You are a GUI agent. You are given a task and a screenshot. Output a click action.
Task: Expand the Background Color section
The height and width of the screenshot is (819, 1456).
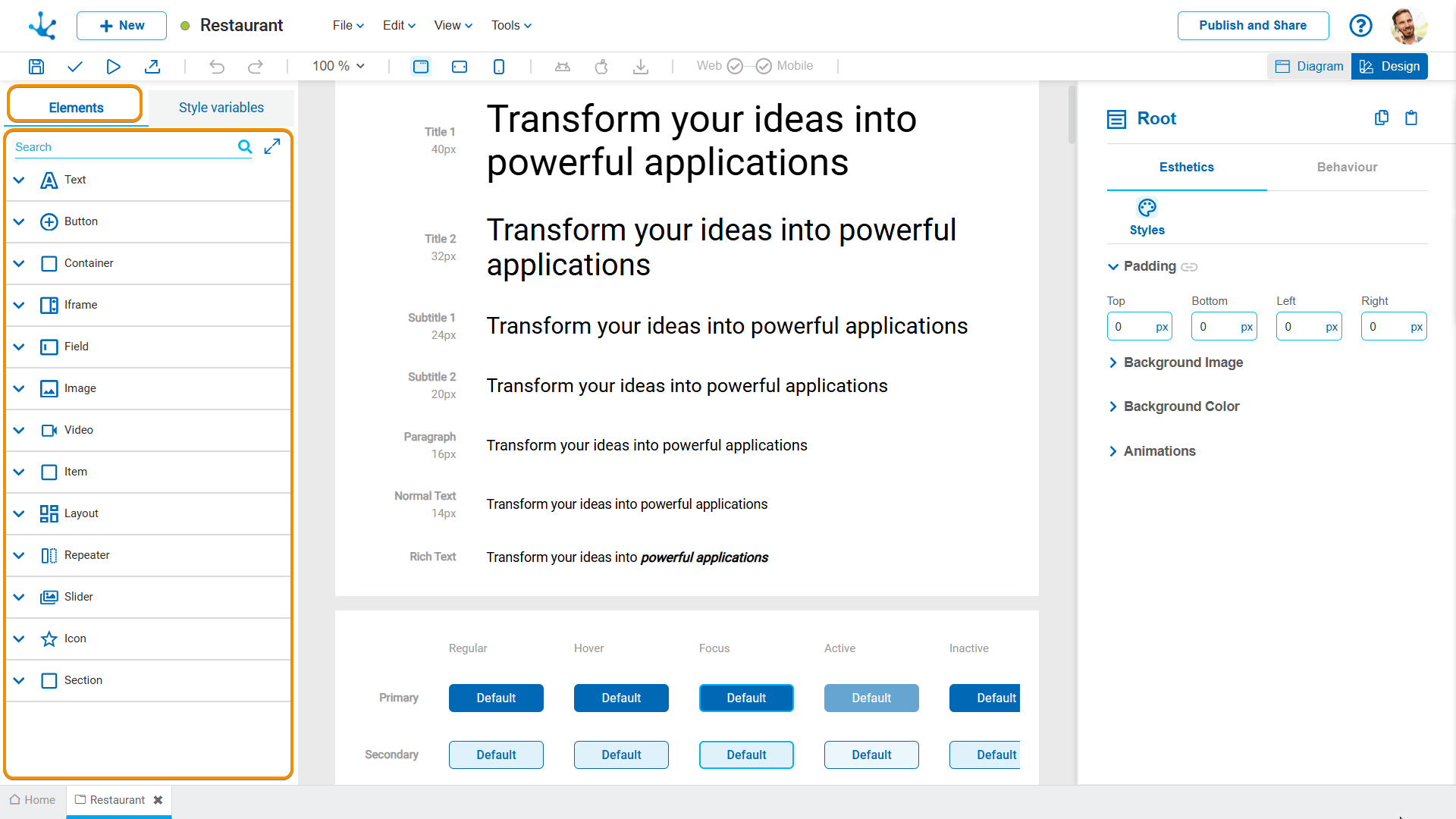(x=1180, y=406)
